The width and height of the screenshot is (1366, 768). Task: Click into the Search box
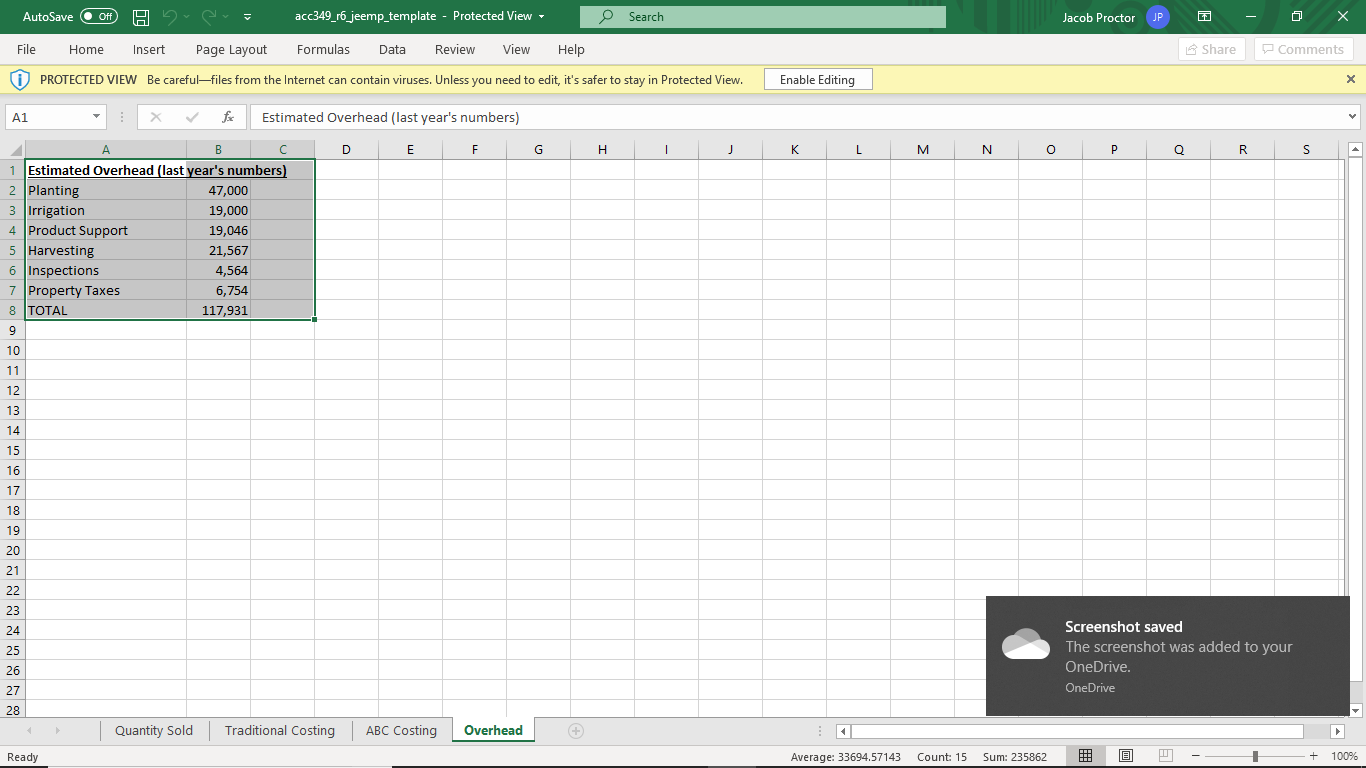pos(763,17)
